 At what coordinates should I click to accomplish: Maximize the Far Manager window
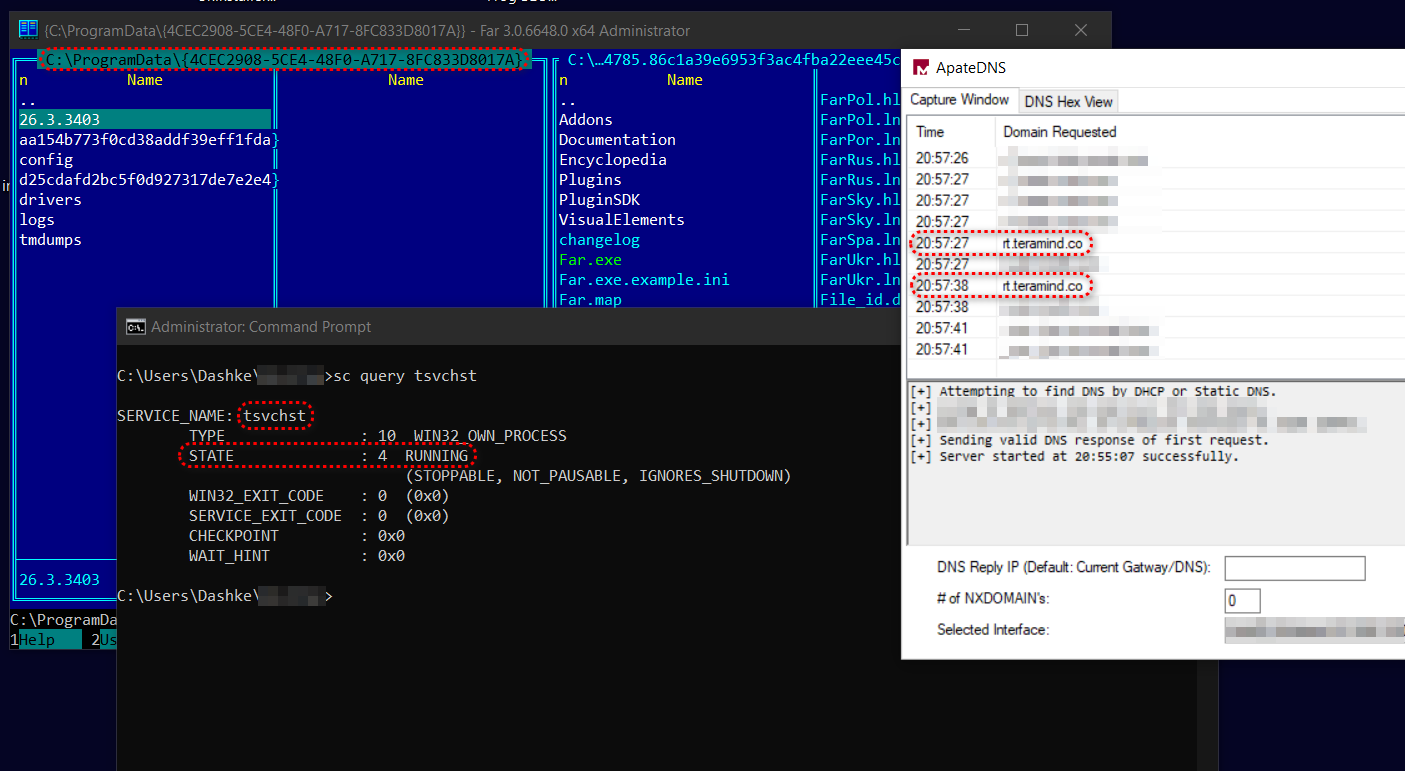pos(1021,30)
